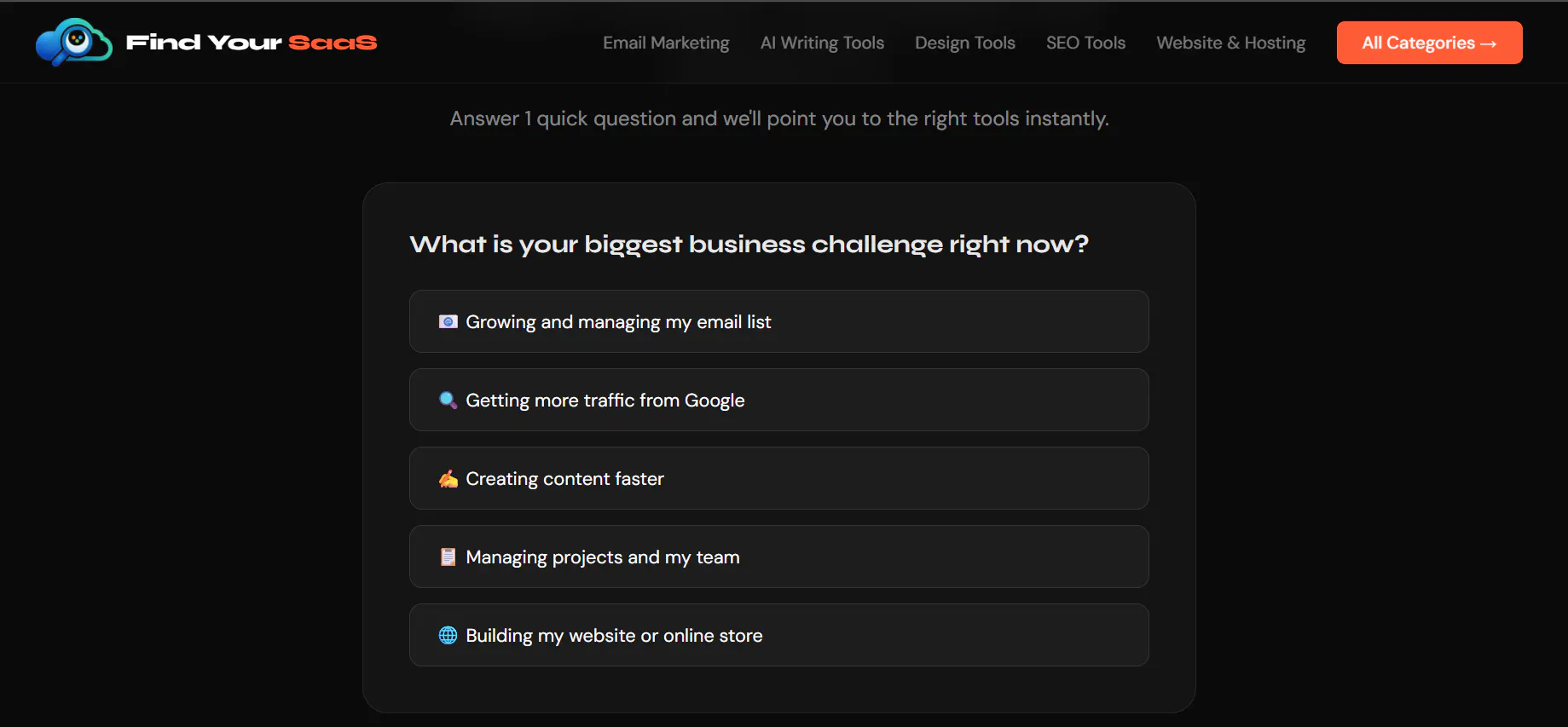Open SEO Tools from the navigation
The width and height of the screenshot is (1568, 727).
(1085, 43)
